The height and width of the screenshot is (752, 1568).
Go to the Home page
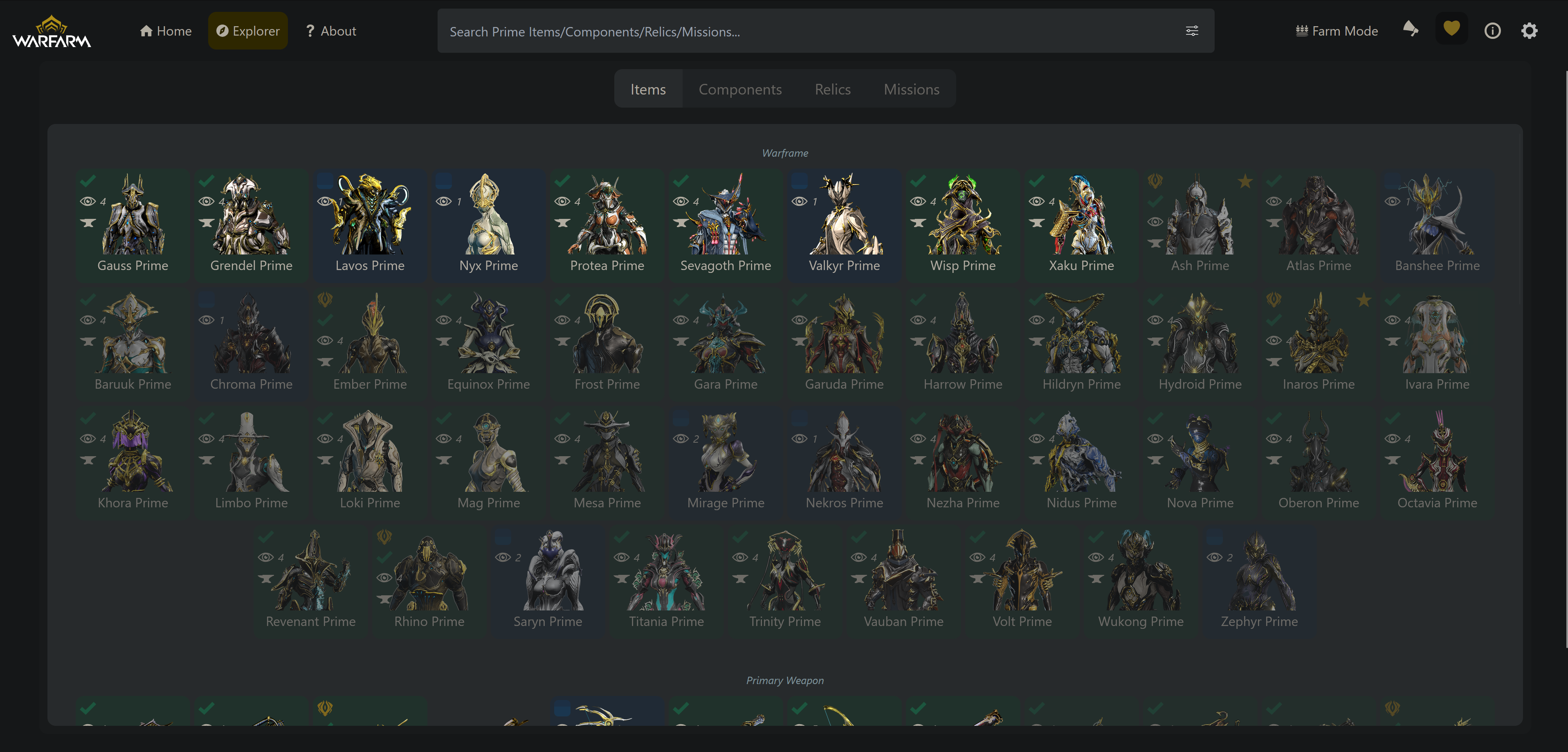click(x=166, y=31)
